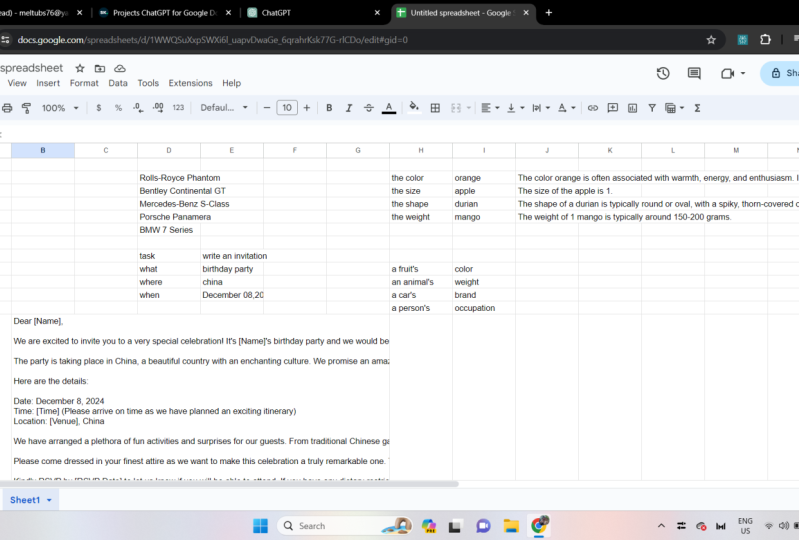Click the insert chart icon
The image size is (799, 540).
[632, 108]
